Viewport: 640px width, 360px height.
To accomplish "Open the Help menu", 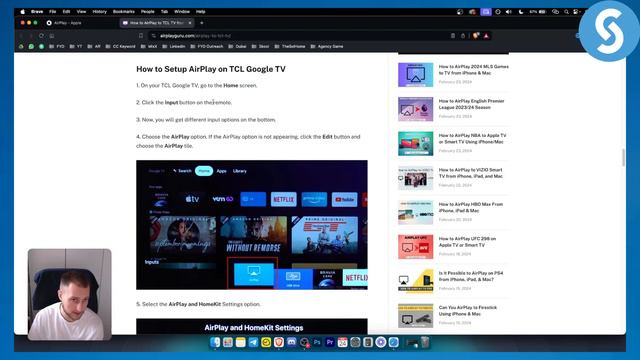I will coord(200,12).
